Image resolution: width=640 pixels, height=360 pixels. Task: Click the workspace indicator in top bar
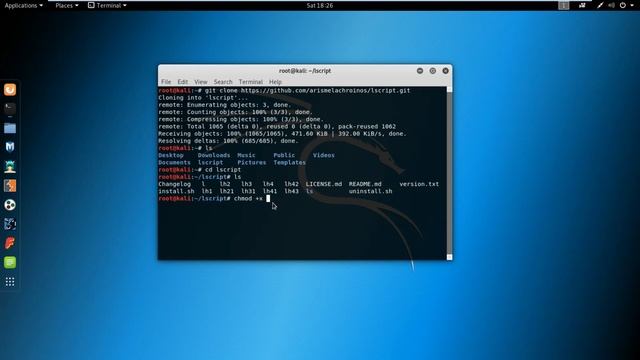pyautogui.click(x=564, y=5)
